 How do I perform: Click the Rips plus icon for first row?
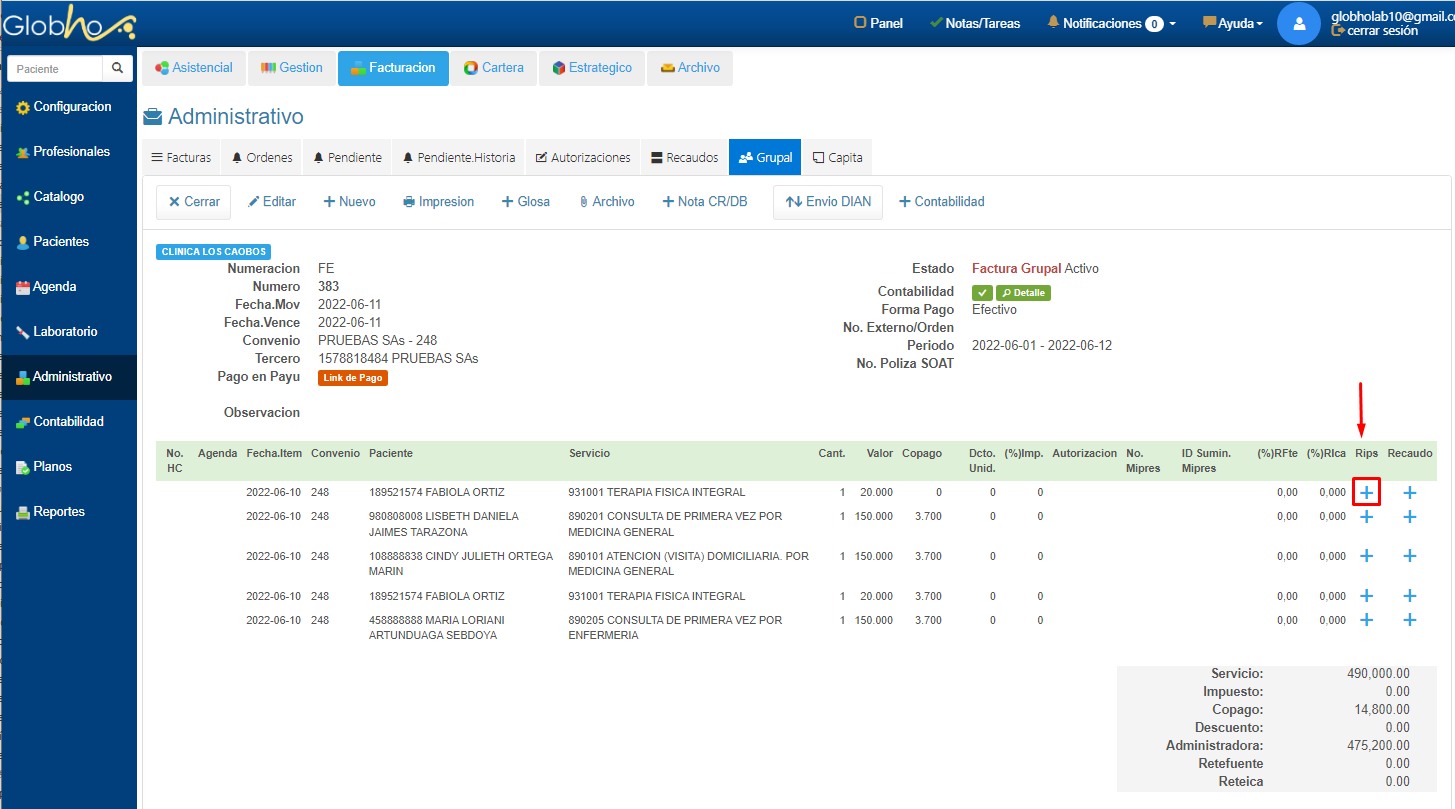point(1366,492)
